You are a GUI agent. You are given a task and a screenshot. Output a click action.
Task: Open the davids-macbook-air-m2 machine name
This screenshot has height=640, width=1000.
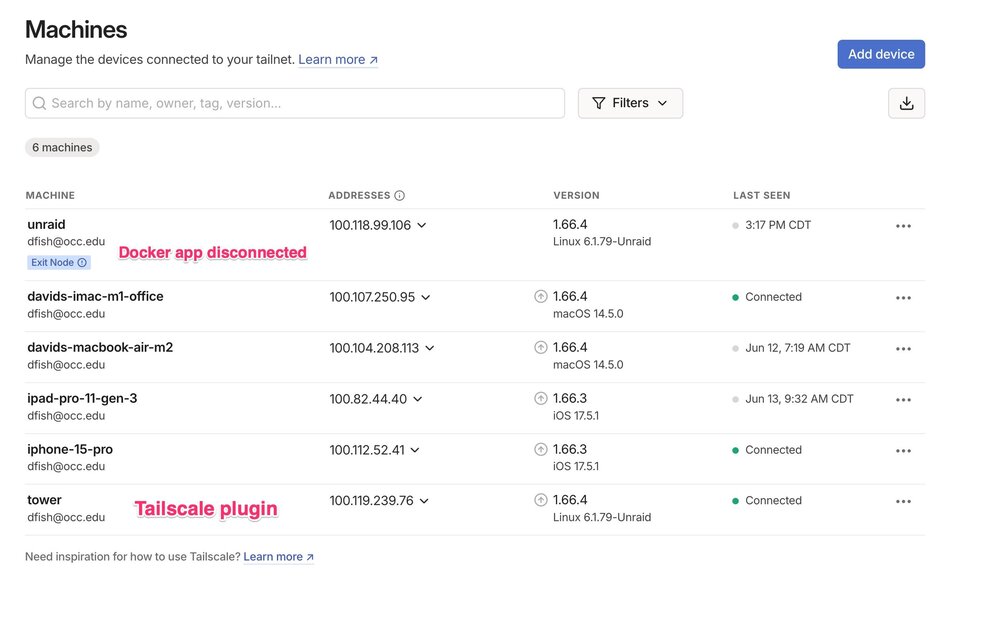click(x=100, y=347)
